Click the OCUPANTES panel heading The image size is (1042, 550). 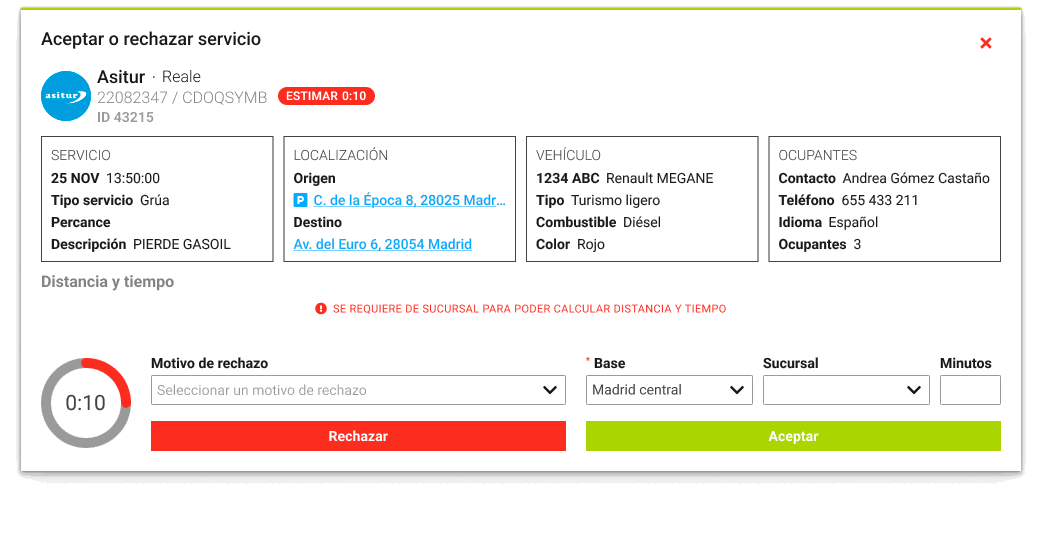click(x=817, y=155)
